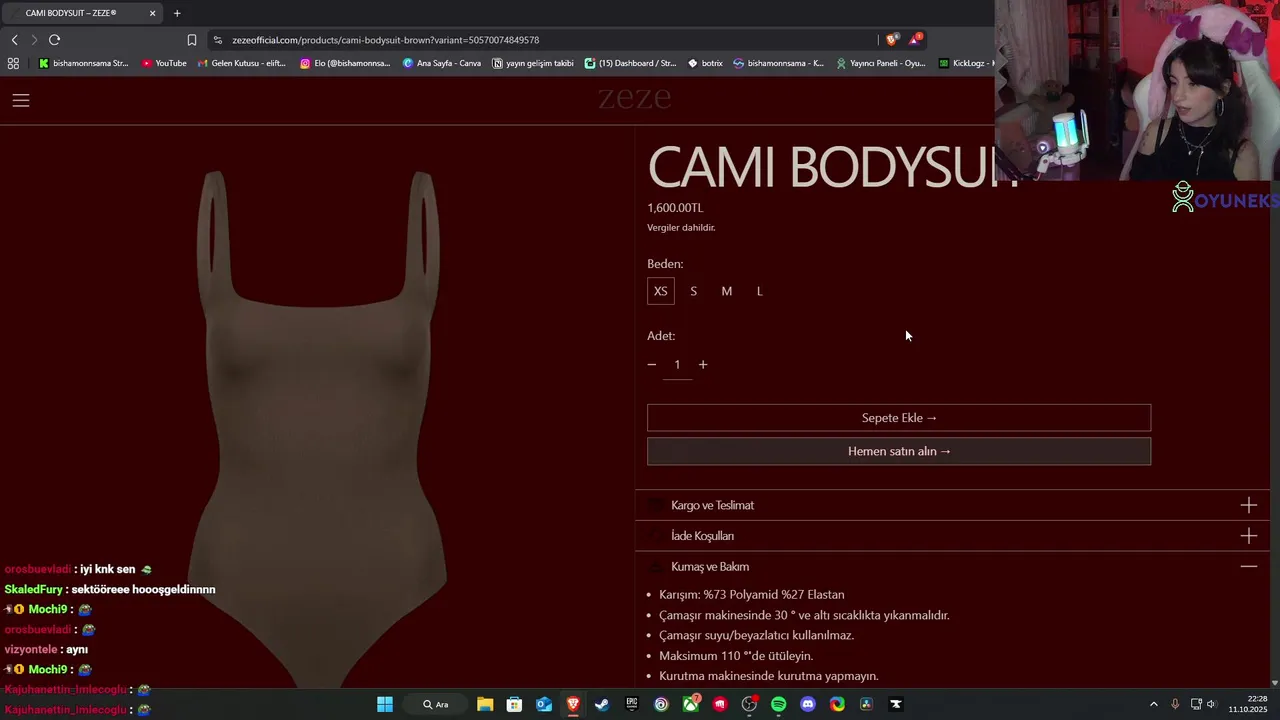Switch to the CAMI BODYSUIT – ZEZE tab
Screen dimensions: 1280x720
[82, 13]
